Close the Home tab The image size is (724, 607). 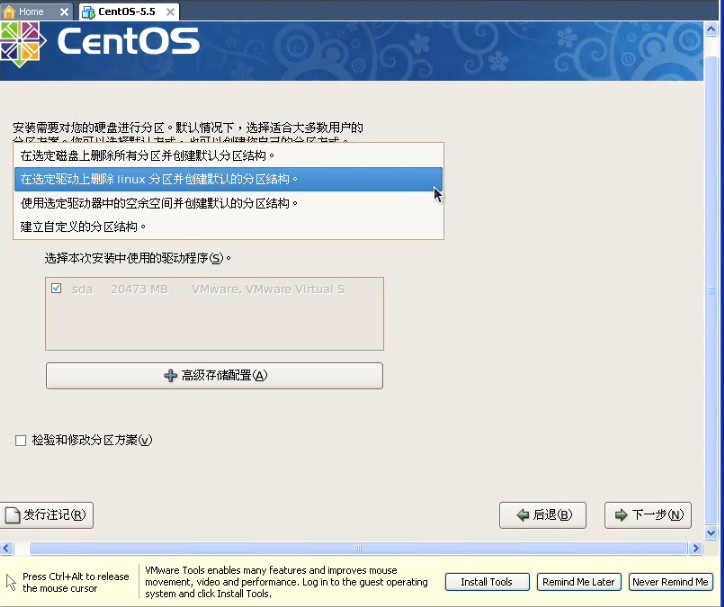coord(64,12)
